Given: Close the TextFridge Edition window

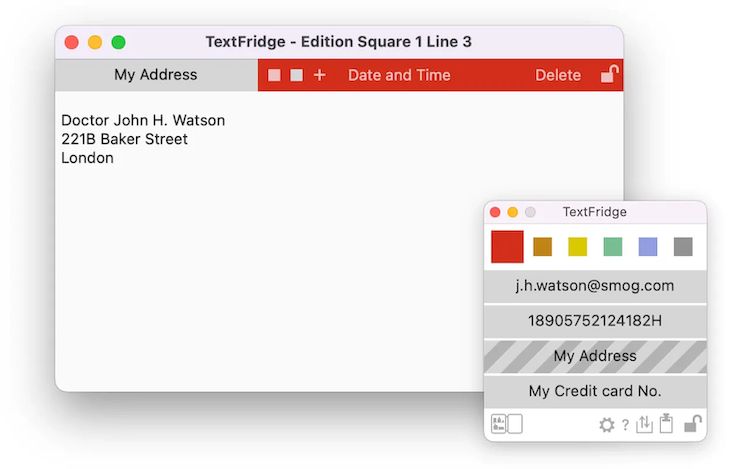Looking at the screenshot, I should [x=72, y=42].
